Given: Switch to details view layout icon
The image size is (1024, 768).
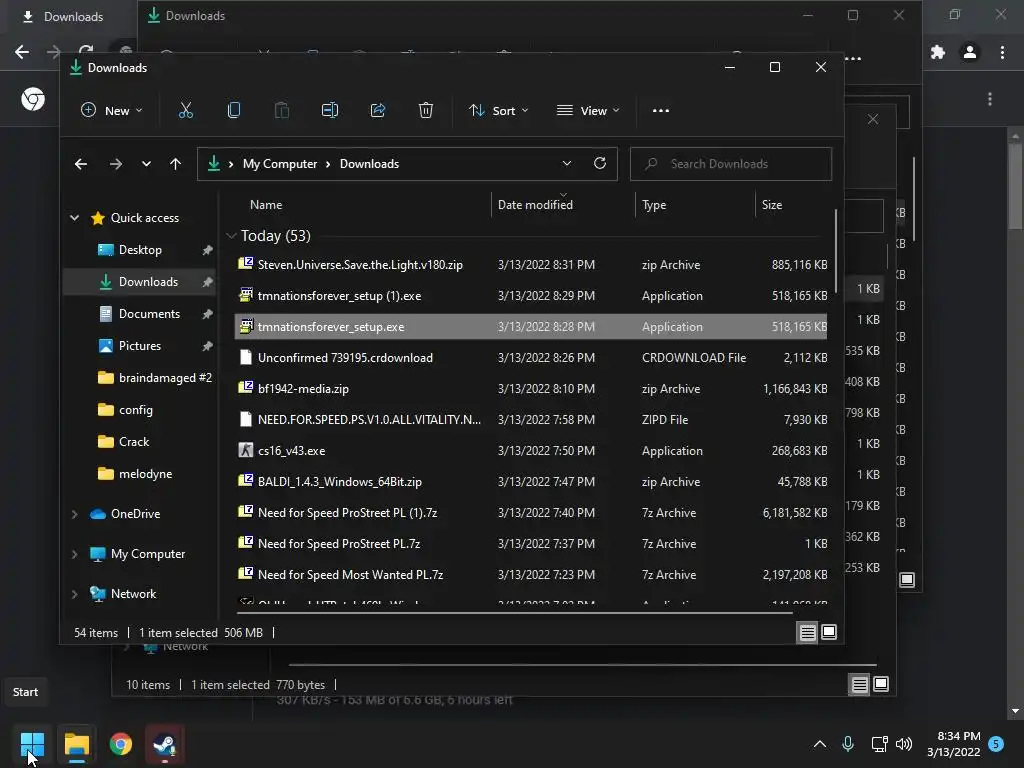Looking at the screenshot, I should coord(807,632).
